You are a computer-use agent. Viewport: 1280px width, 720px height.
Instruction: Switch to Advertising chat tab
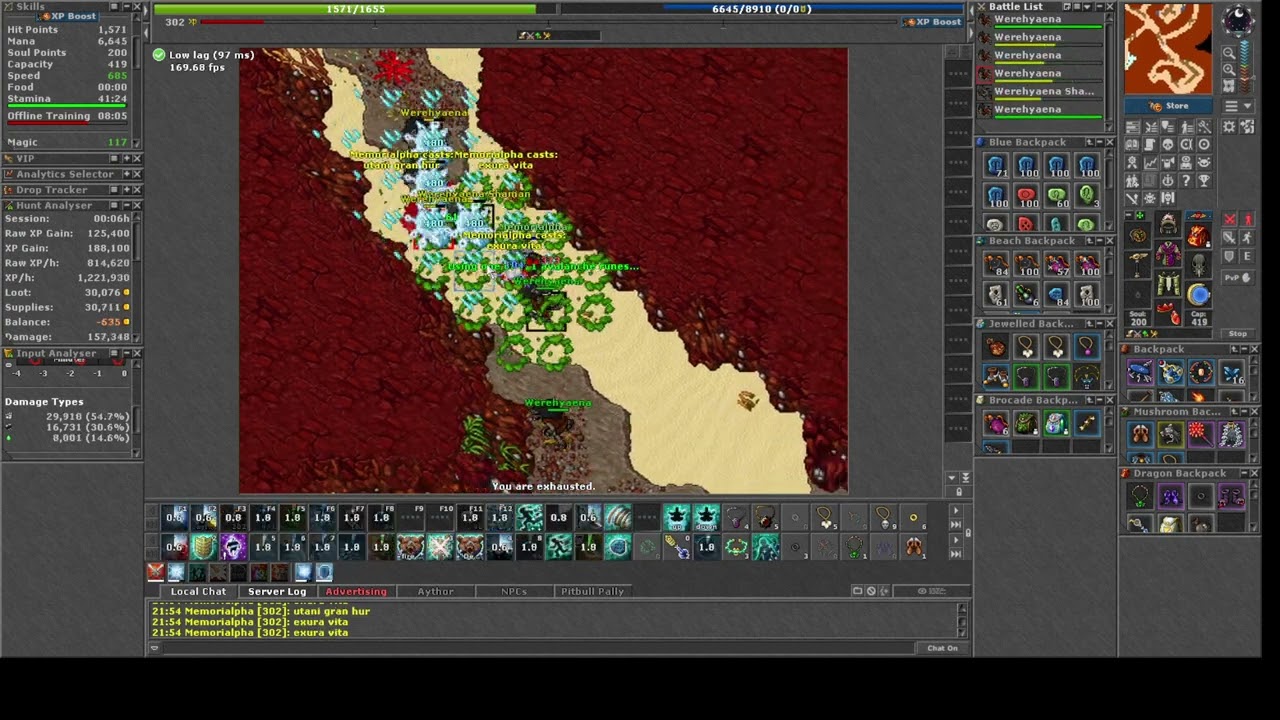point(356,591)
